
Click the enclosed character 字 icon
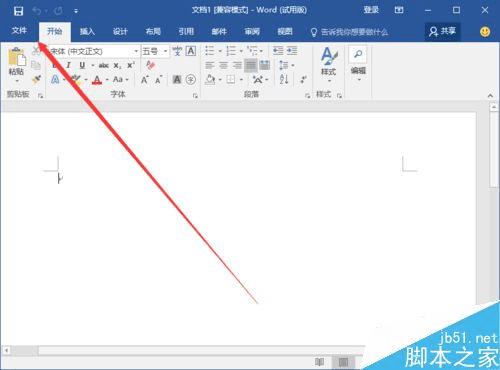[x=191, y=80]
